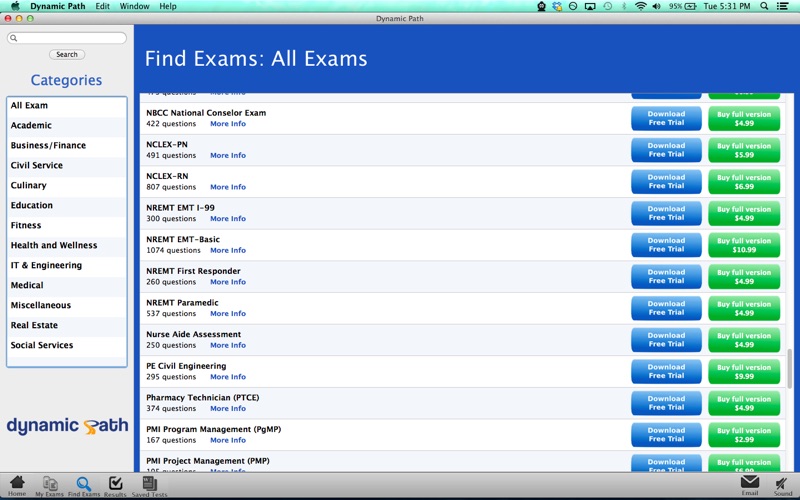
Task: Open the Window menu
Action: [134, 6]
